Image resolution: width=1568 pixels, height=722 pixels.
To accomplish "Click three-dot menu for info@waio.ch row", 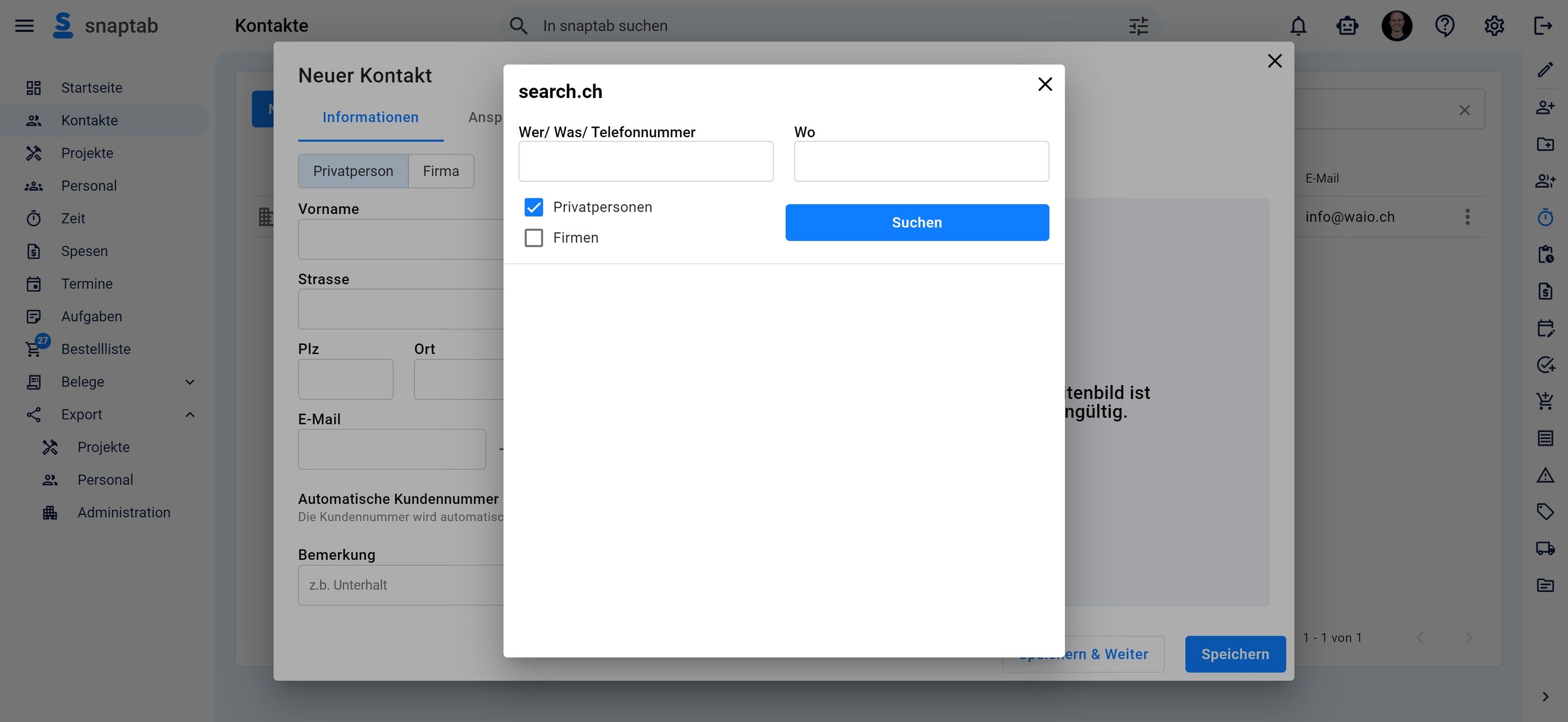I will pyautogui.click(x=1467, y=217).
